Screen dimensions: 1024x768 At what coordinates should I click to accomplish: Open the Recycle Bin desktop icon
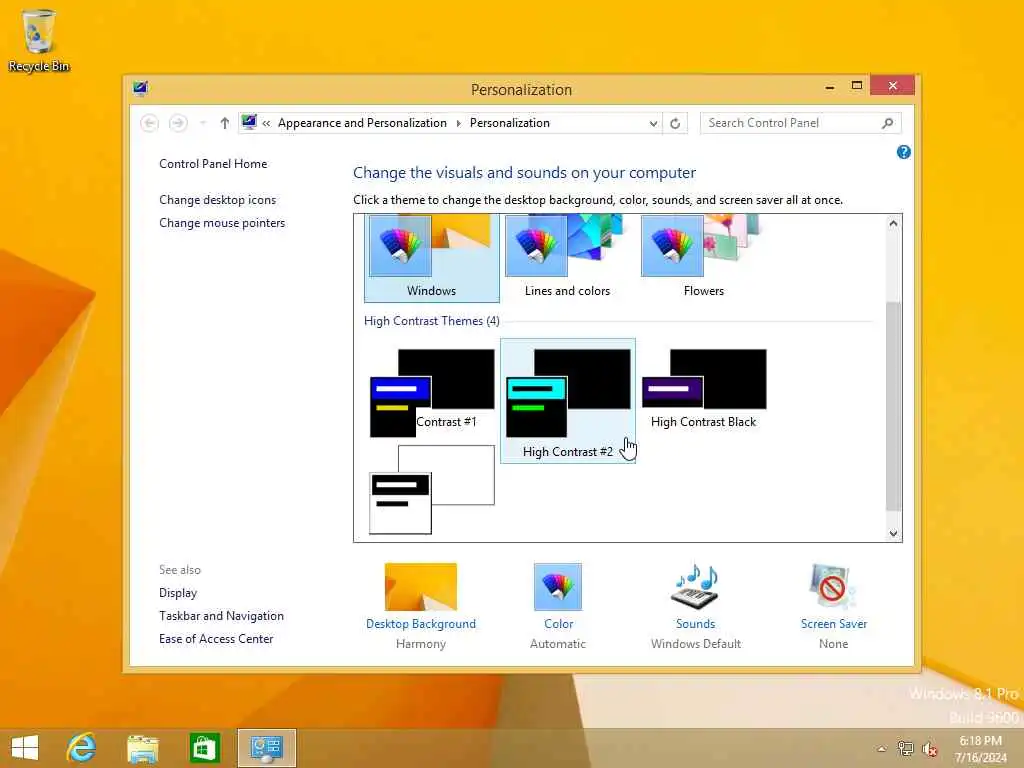[38, 40]
